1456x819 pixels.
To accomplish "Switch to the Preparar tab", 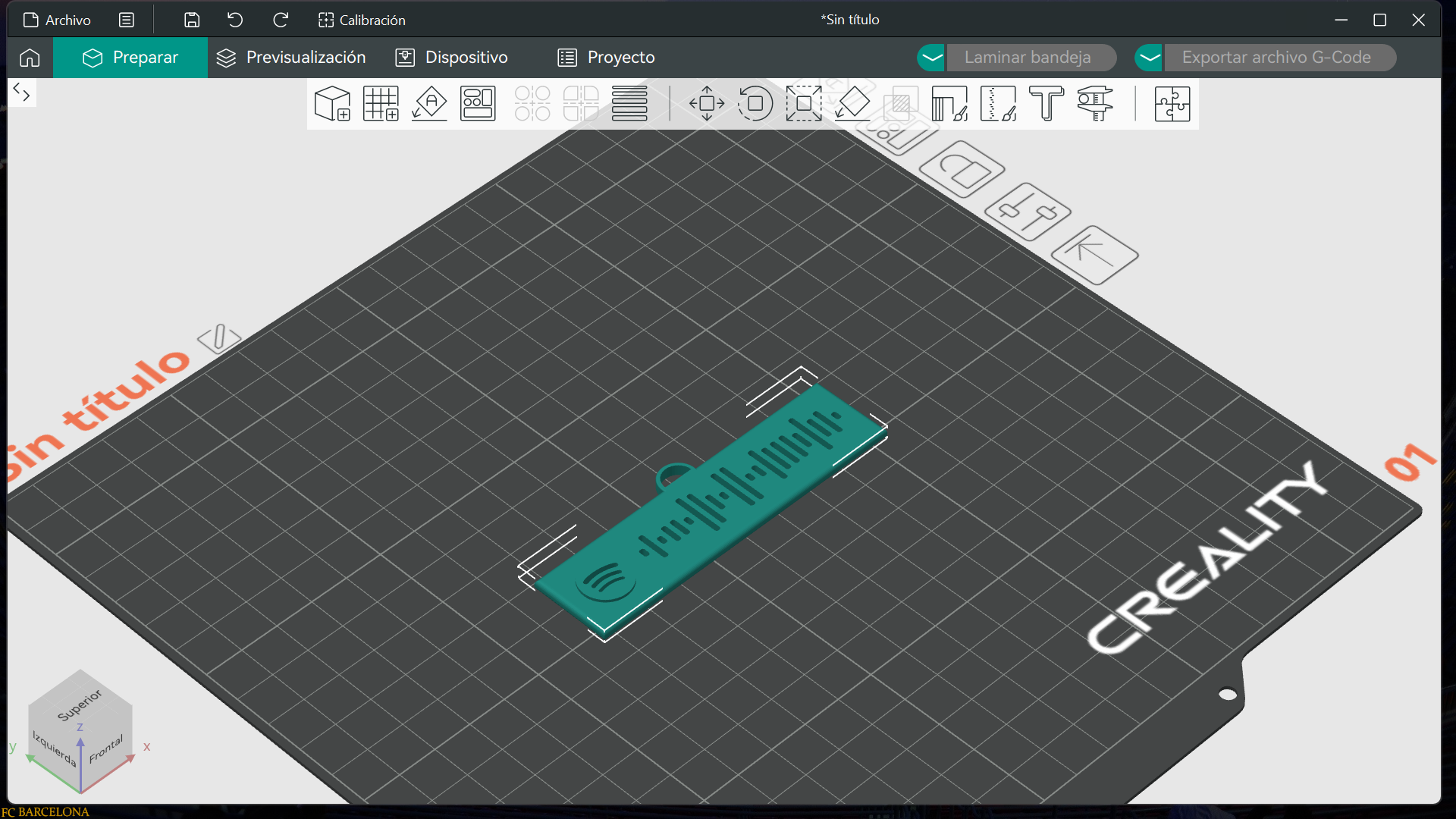I will tap(130, 58).
